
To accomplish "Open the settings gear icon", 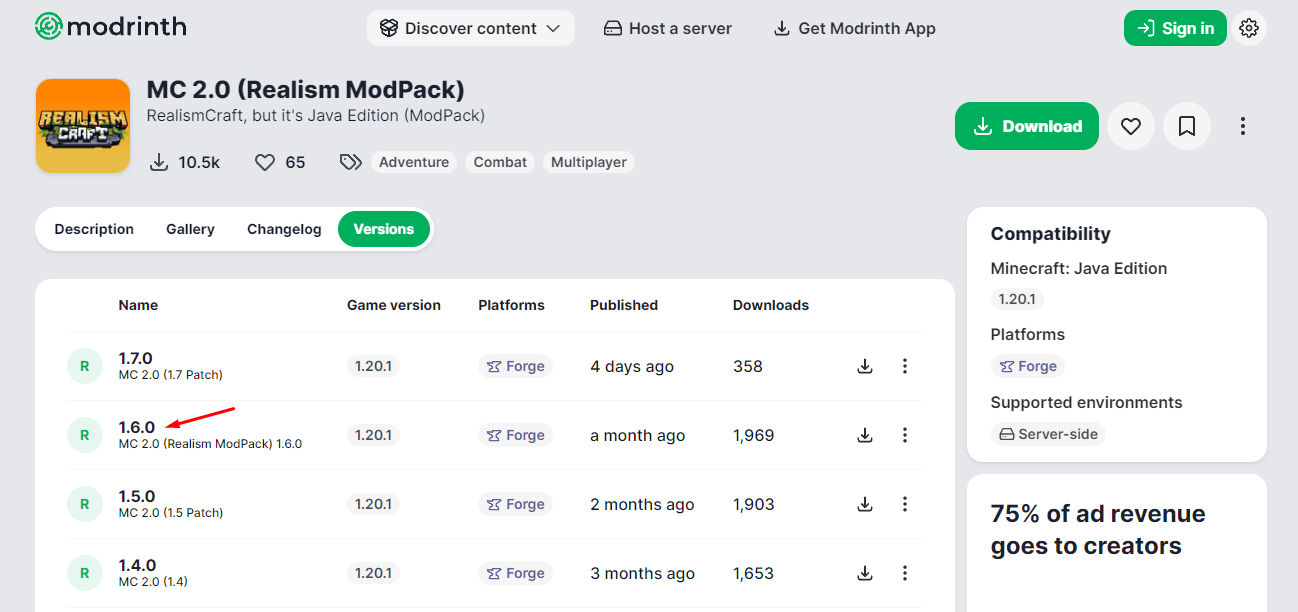I will 1248,28.
